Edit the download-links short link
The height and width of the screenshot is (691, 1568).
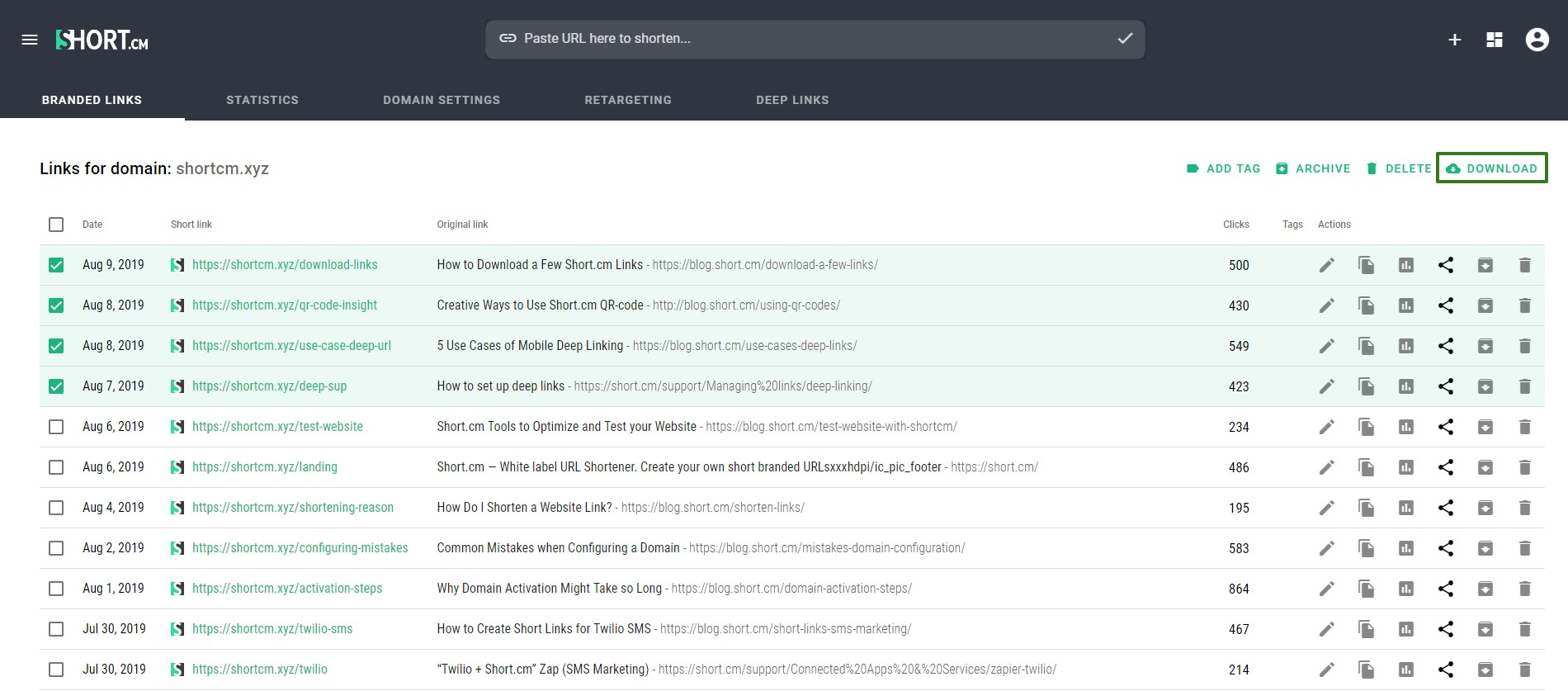pos(1327,265)
